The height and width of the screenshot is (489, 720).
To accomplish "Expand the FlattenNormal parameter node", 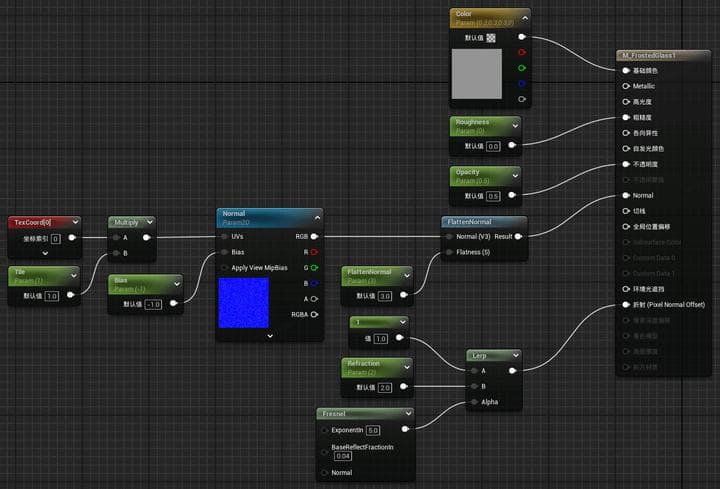I will (x=406, y=275).
